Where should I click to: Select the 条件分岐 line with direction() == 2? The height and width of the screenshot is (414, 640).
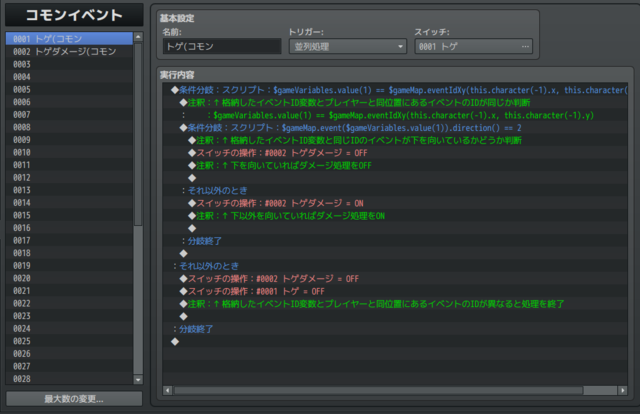point(395,128)
